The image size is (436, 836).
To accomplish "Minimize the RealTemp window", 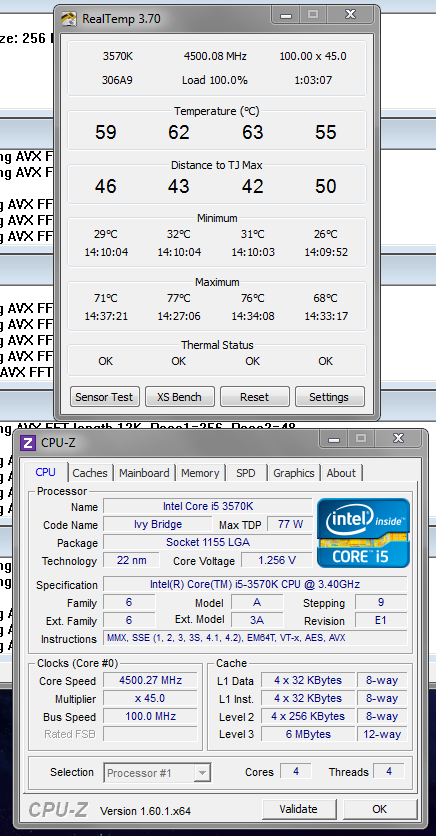I will pos(286,15).
